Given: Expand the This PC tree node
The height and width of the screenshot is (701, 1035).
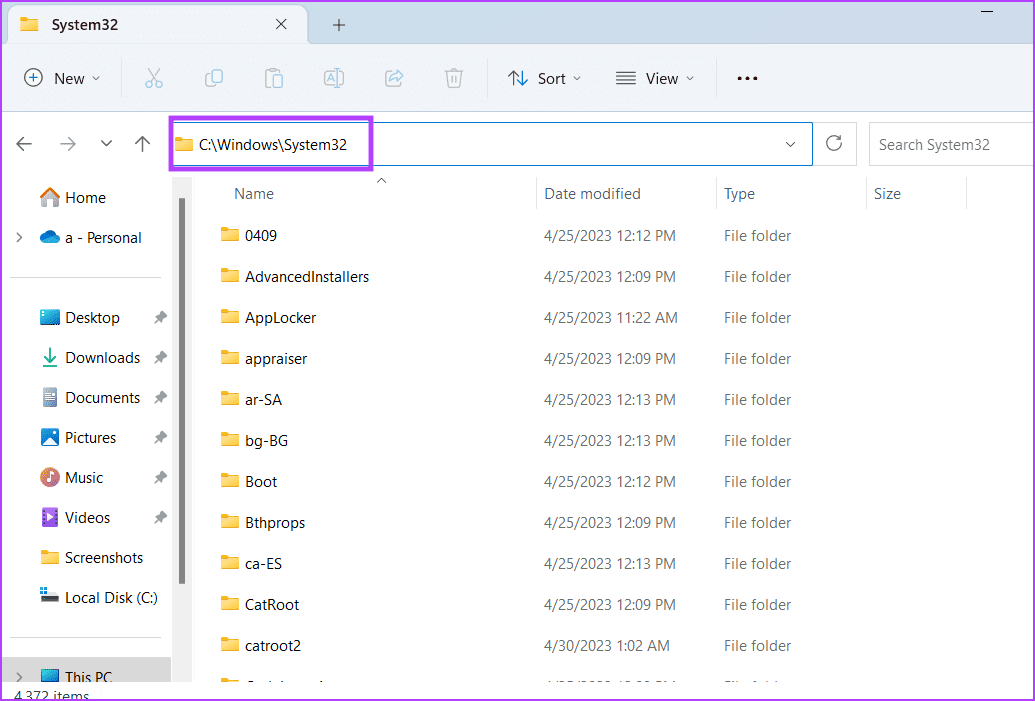Looking at the screenshot, I should tap(19, 676).
